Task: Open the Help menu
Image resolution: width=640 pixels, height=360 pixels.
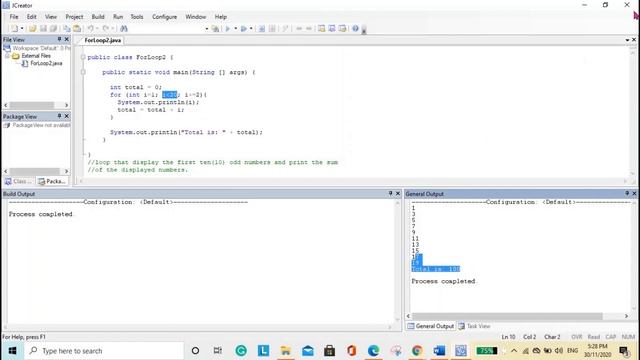Action: pyautogui.click(x=220, y=17)
